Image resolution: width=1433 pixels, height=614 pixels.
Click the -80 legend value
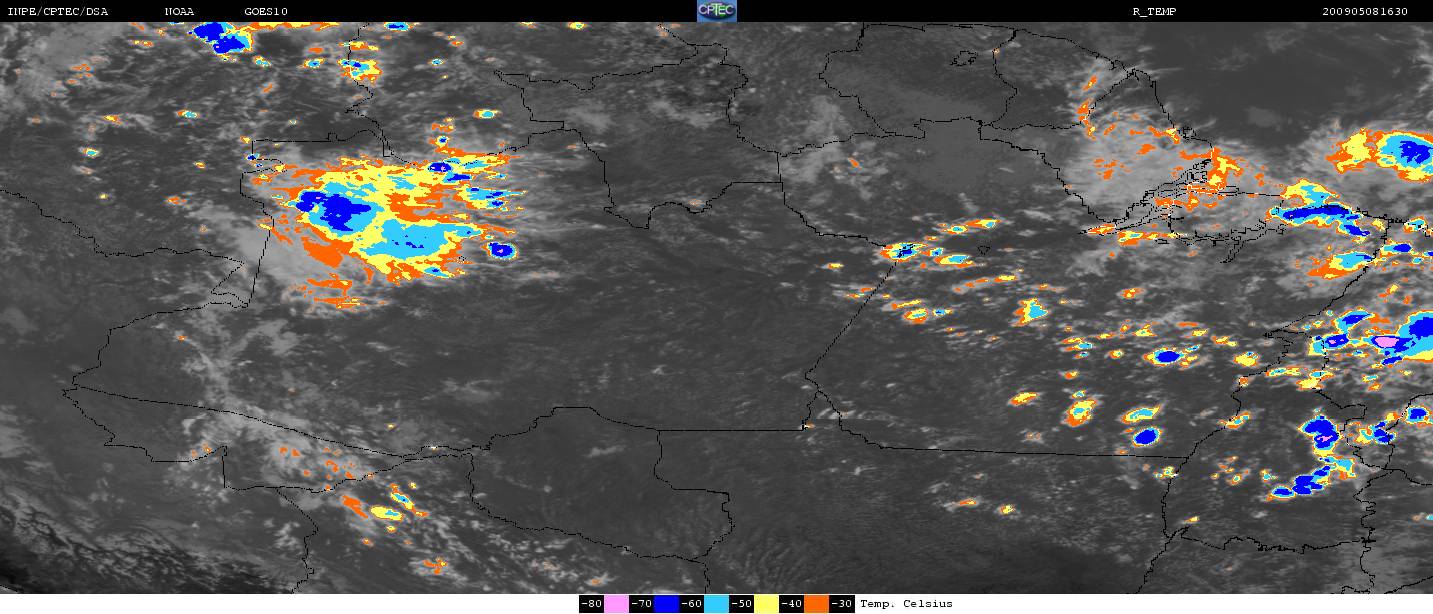591,604
